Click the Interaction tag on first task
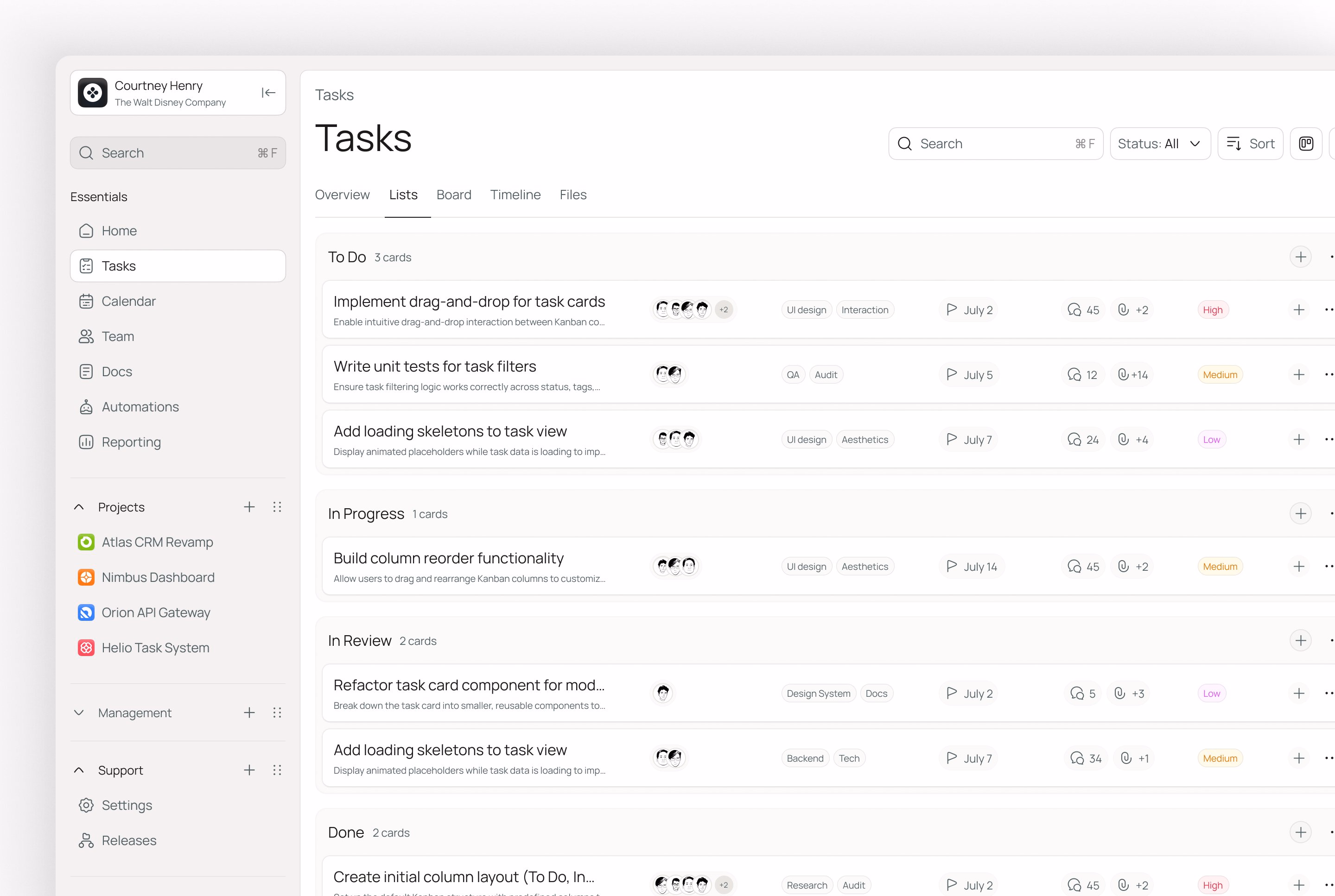 point(865,310)
